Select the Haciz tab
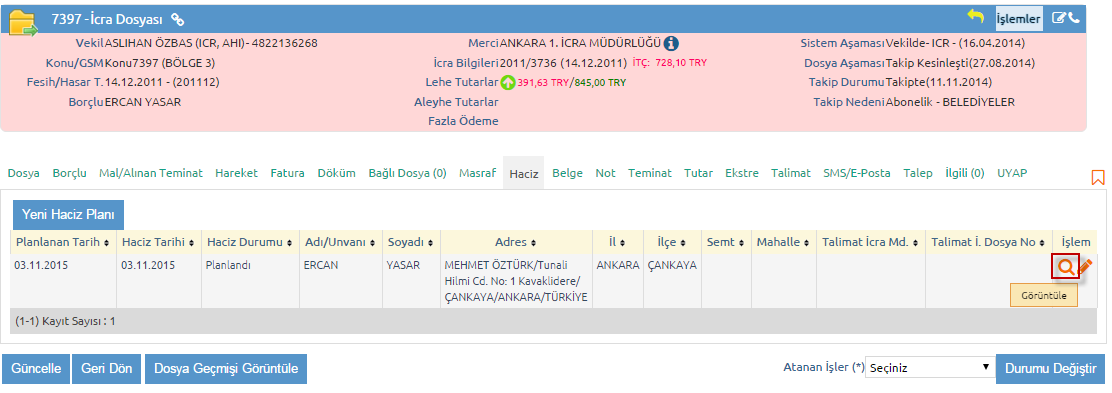 tap(523, 173)
